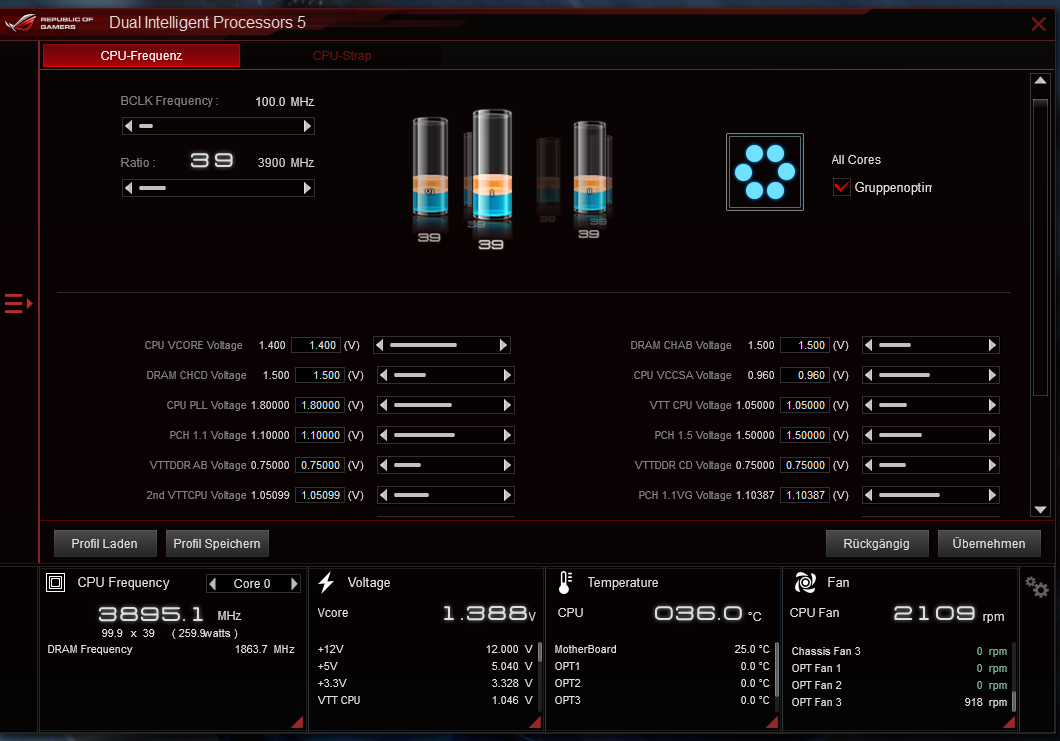The width and height of the screenshot is (1060, 741).
Task: Decrease CPU VCORE Voltage with left arrow
Action: point(380,345)
